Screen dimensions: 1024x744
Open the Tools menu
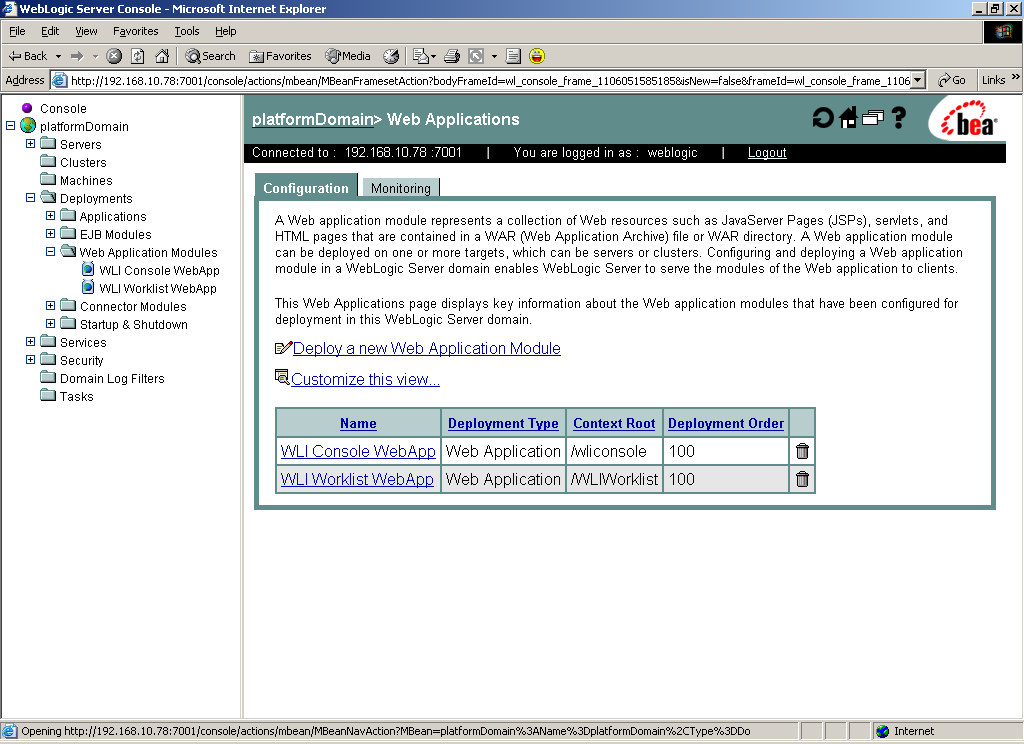point(186,31)
